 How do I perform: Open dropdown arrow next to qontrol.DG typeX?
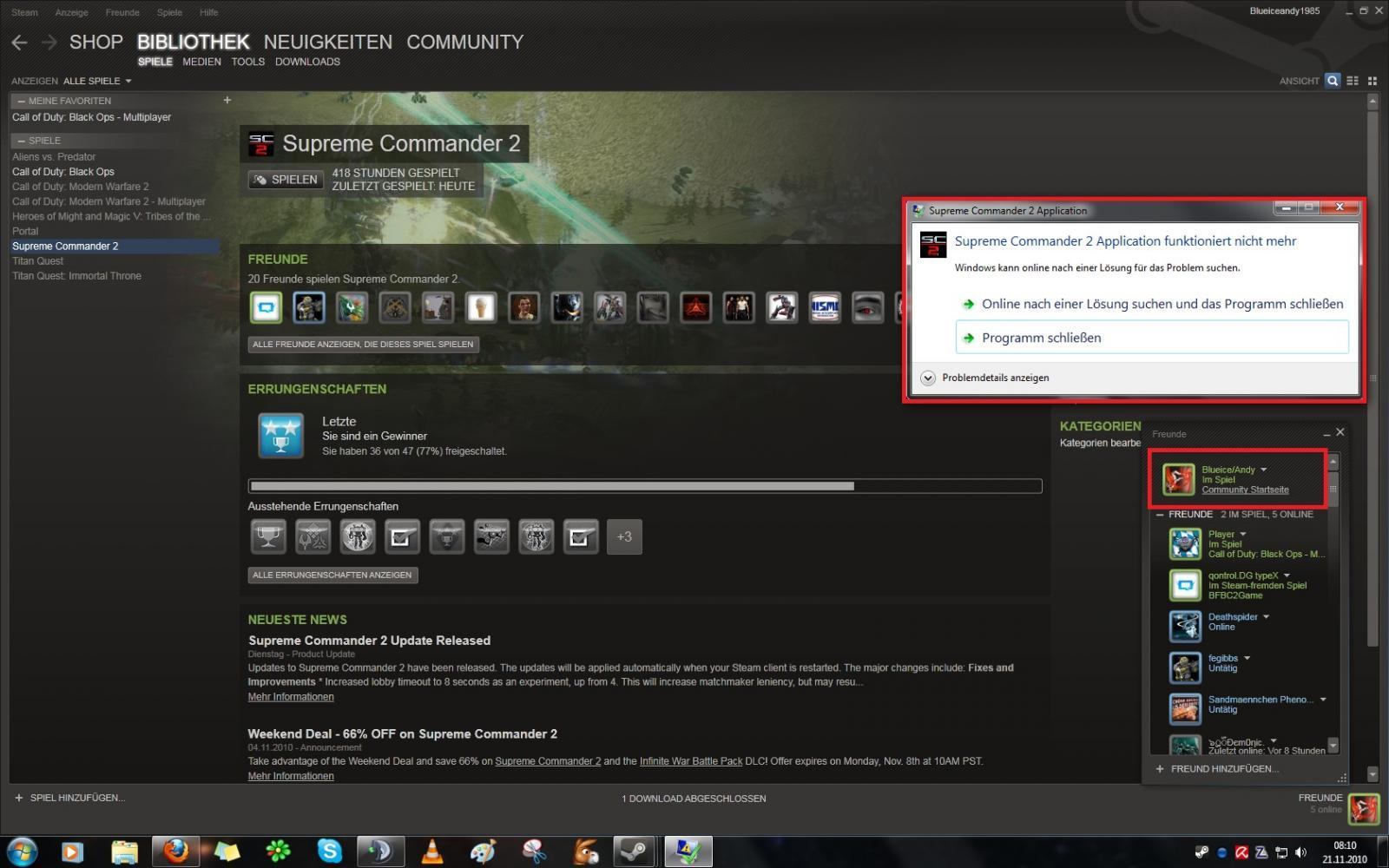[1287, 575]
